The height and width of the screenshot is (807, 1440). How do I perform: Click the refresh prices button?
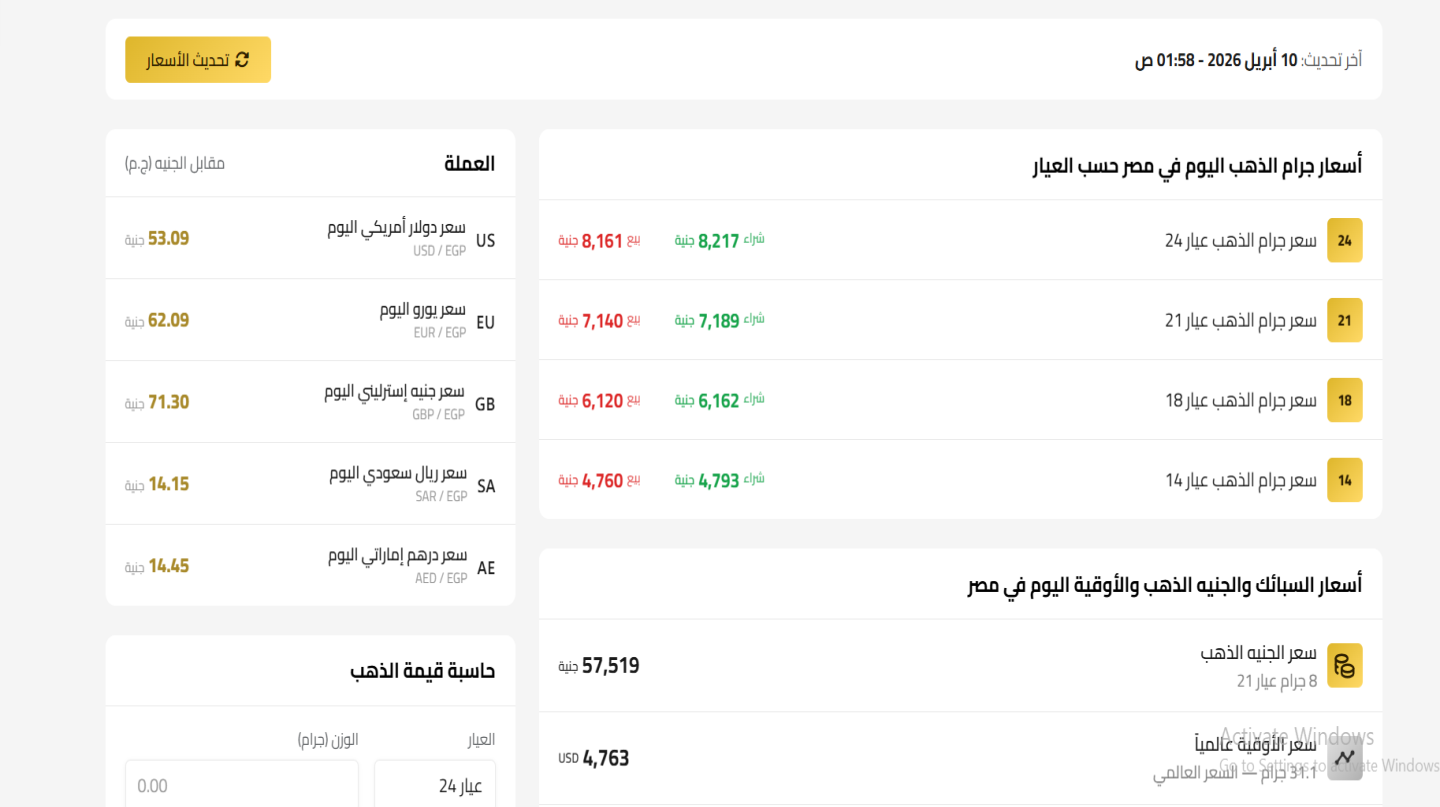[x=198, y=60]
